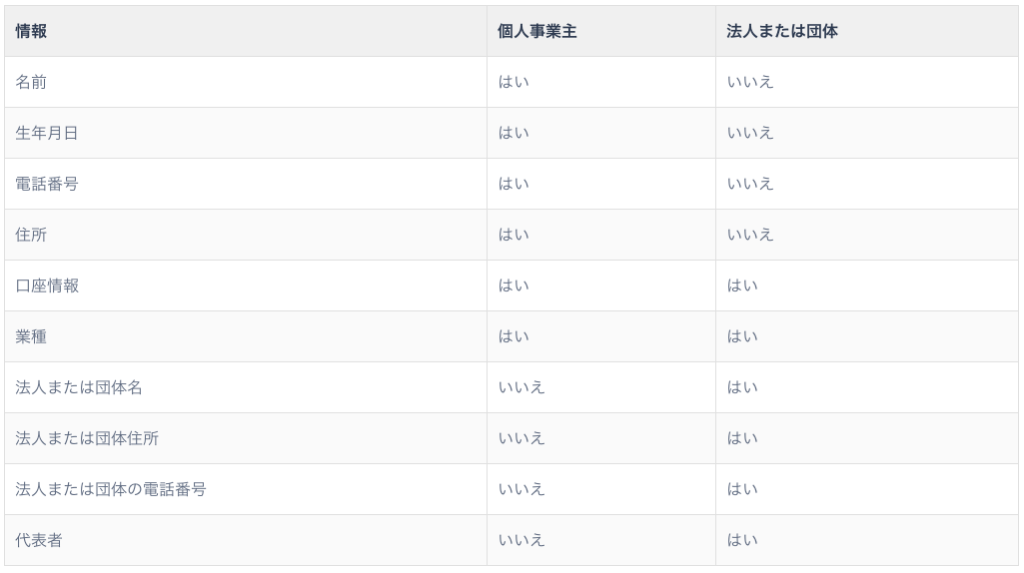Click はい in 代表者 row under 法人または団体
1024x573 pixels.
tap(742, 541)
